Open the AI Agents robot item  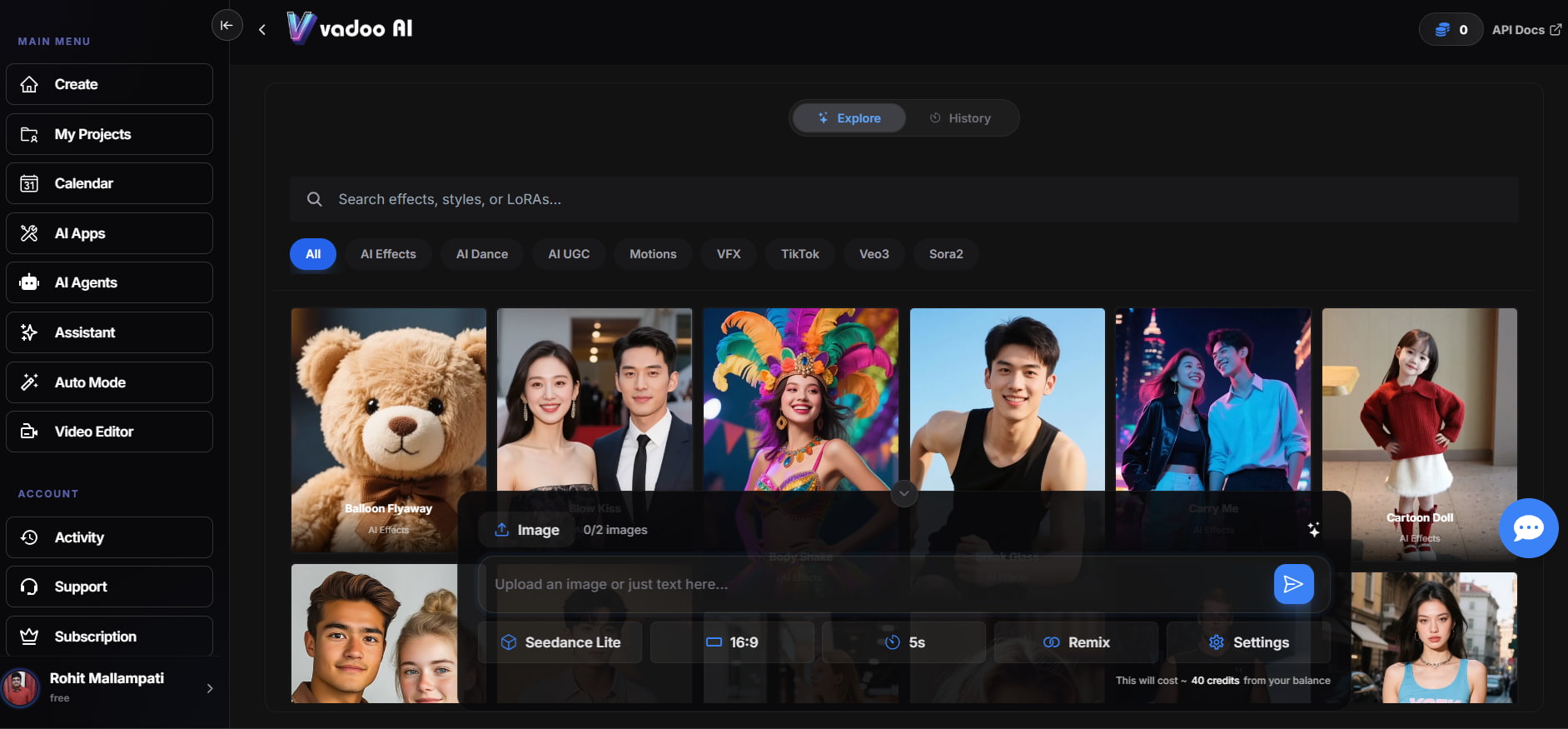tap(109, 282)
